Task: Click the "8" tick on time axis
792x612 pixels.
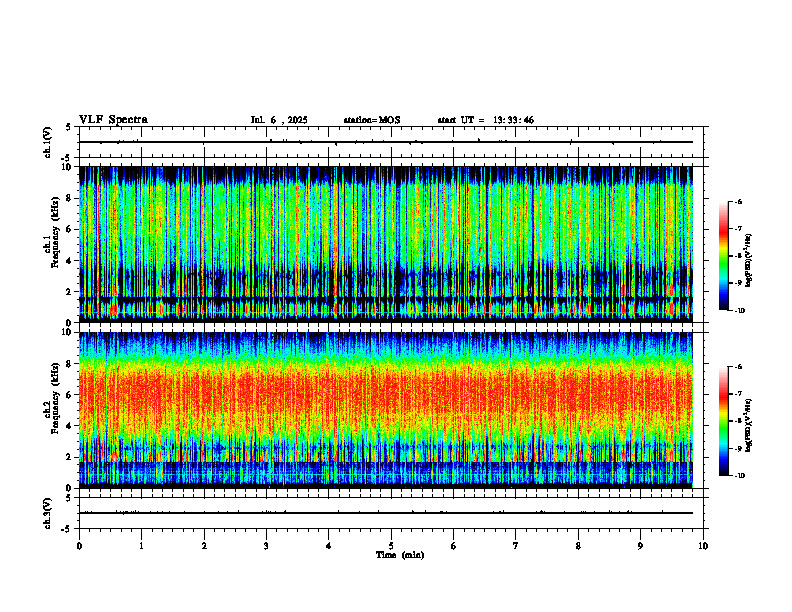Action: tap(578, 546)
